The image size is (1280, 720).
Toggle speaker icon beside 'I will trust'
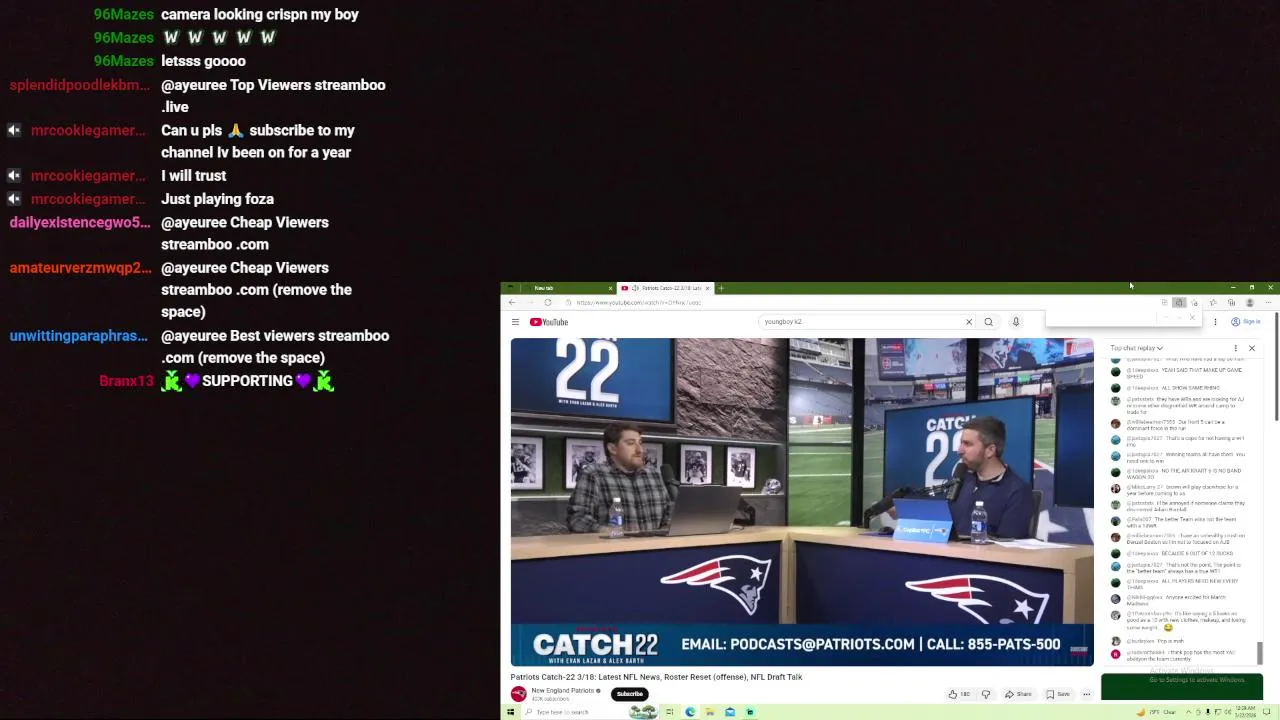[x=14, y=176]
